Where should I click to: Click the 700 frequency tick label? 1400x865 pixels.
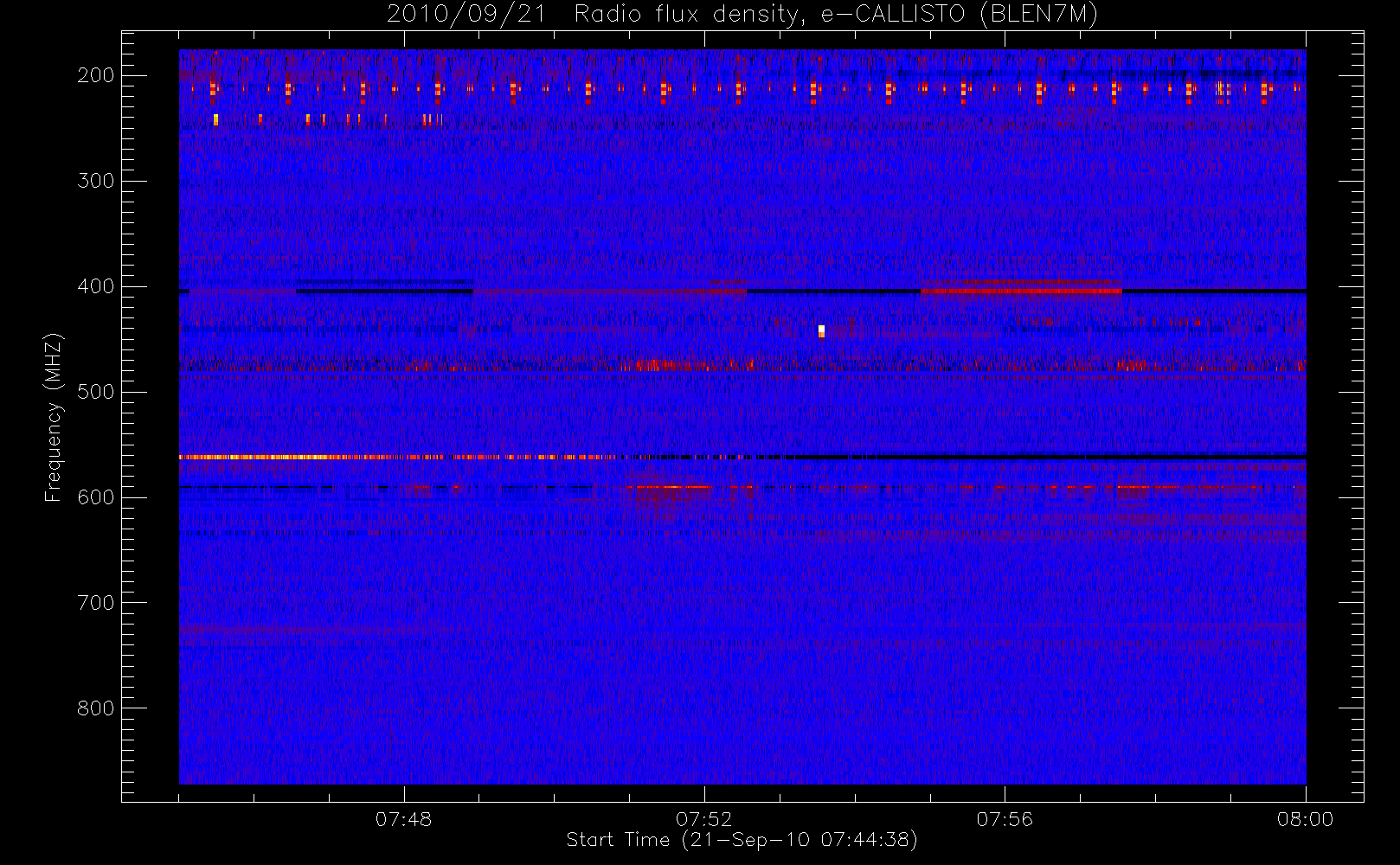(x=95, y=603)
